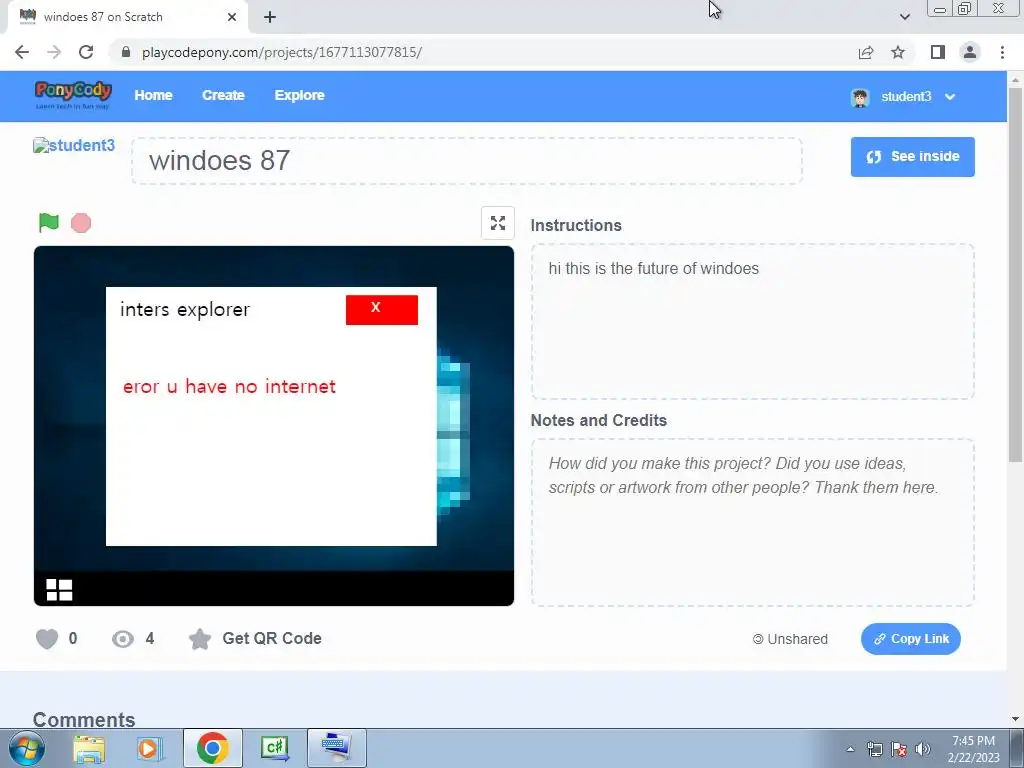The width and height of the screenshot is (1024, 768).
Task: Open a new browser tab
Action: point(270,18)
